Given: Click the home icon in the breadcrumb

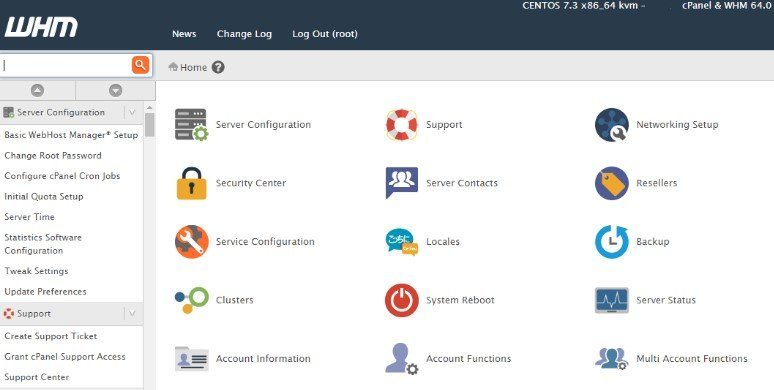Looking at the screenshot, I should pos(173,67).
